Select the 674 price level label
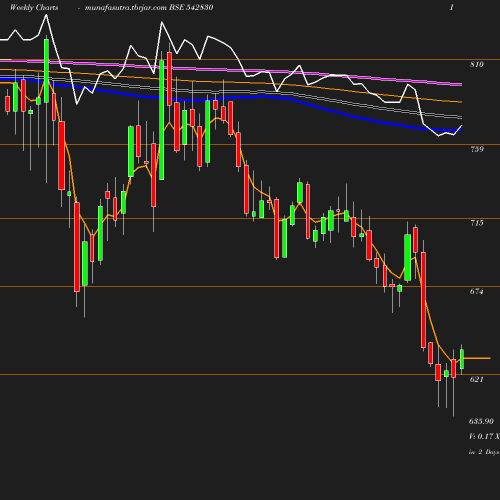500x500 pixels. pyautogui.click(x=477, y=291)
